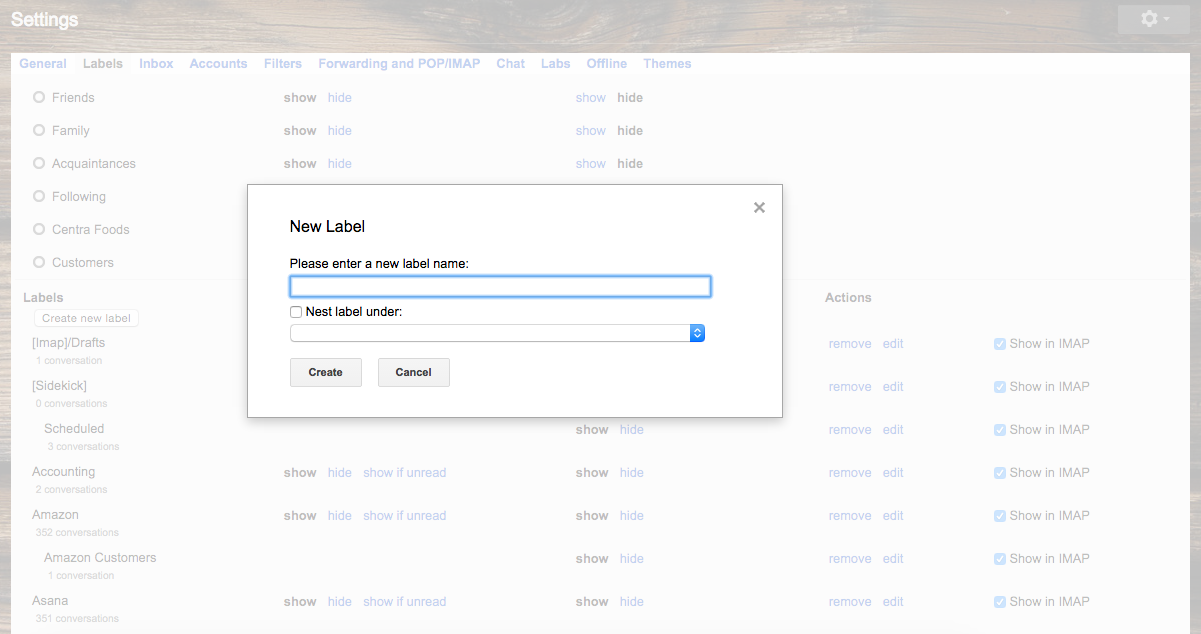The height and width of the screenshot is (634, 1201).
Task: Select the Filters tab
Action: (283, 63)
